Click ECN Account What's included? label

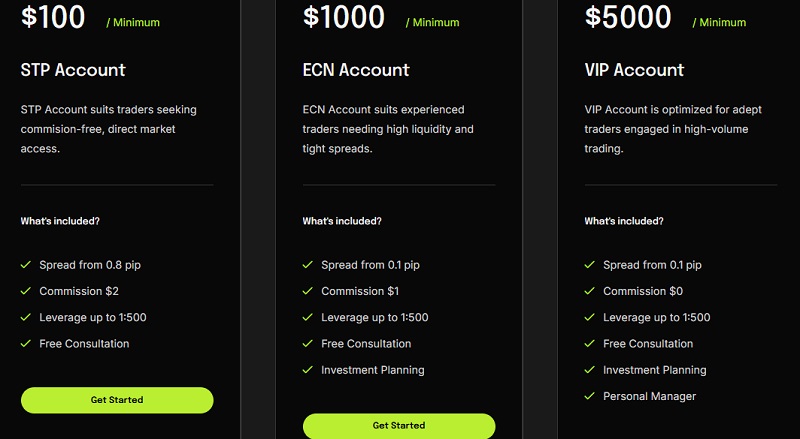pos(342,221)
